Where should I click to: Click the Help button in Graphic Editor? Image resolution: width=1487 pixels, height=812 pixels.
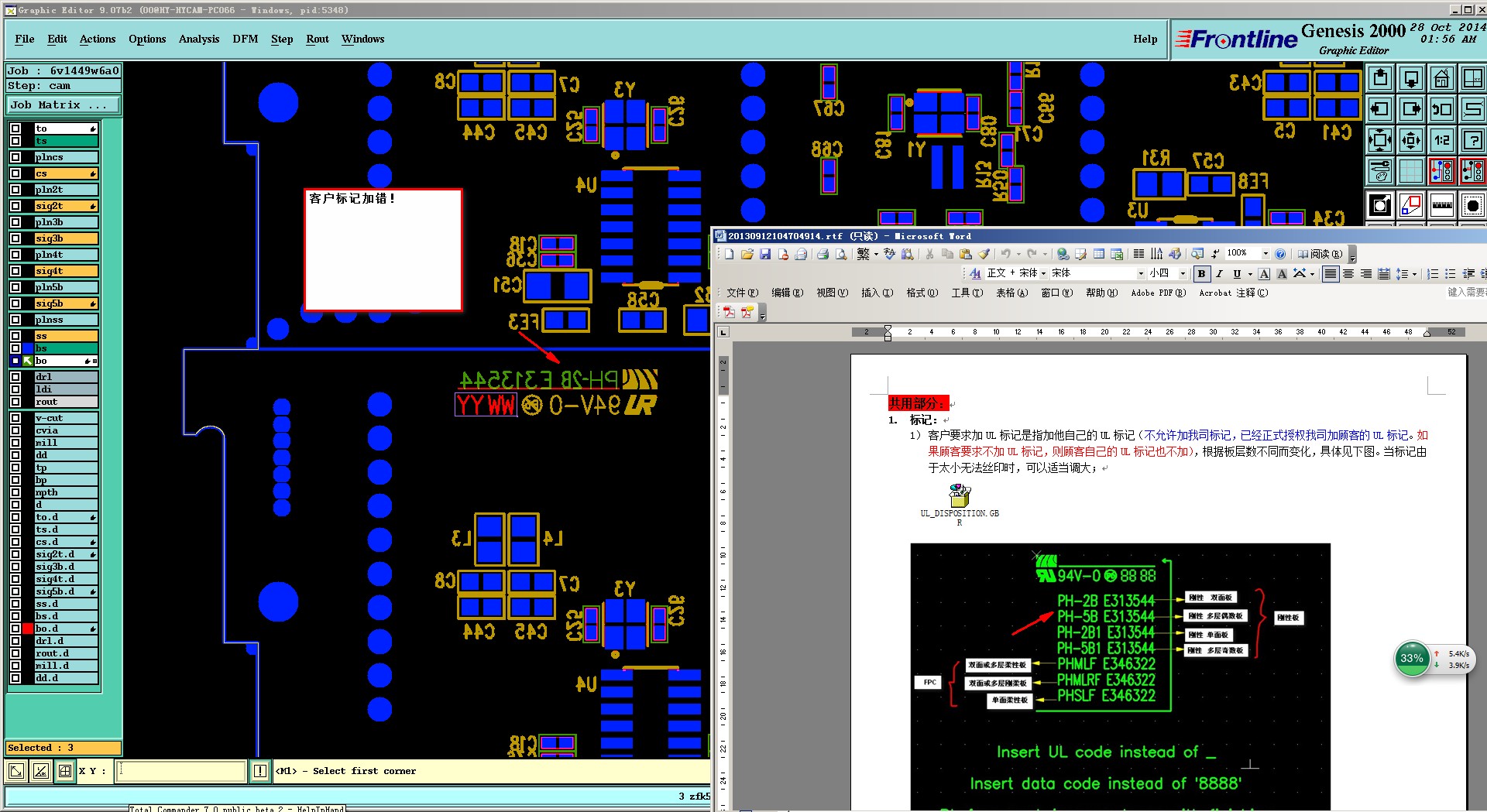pyautogui.click(x=1145, y=39)
